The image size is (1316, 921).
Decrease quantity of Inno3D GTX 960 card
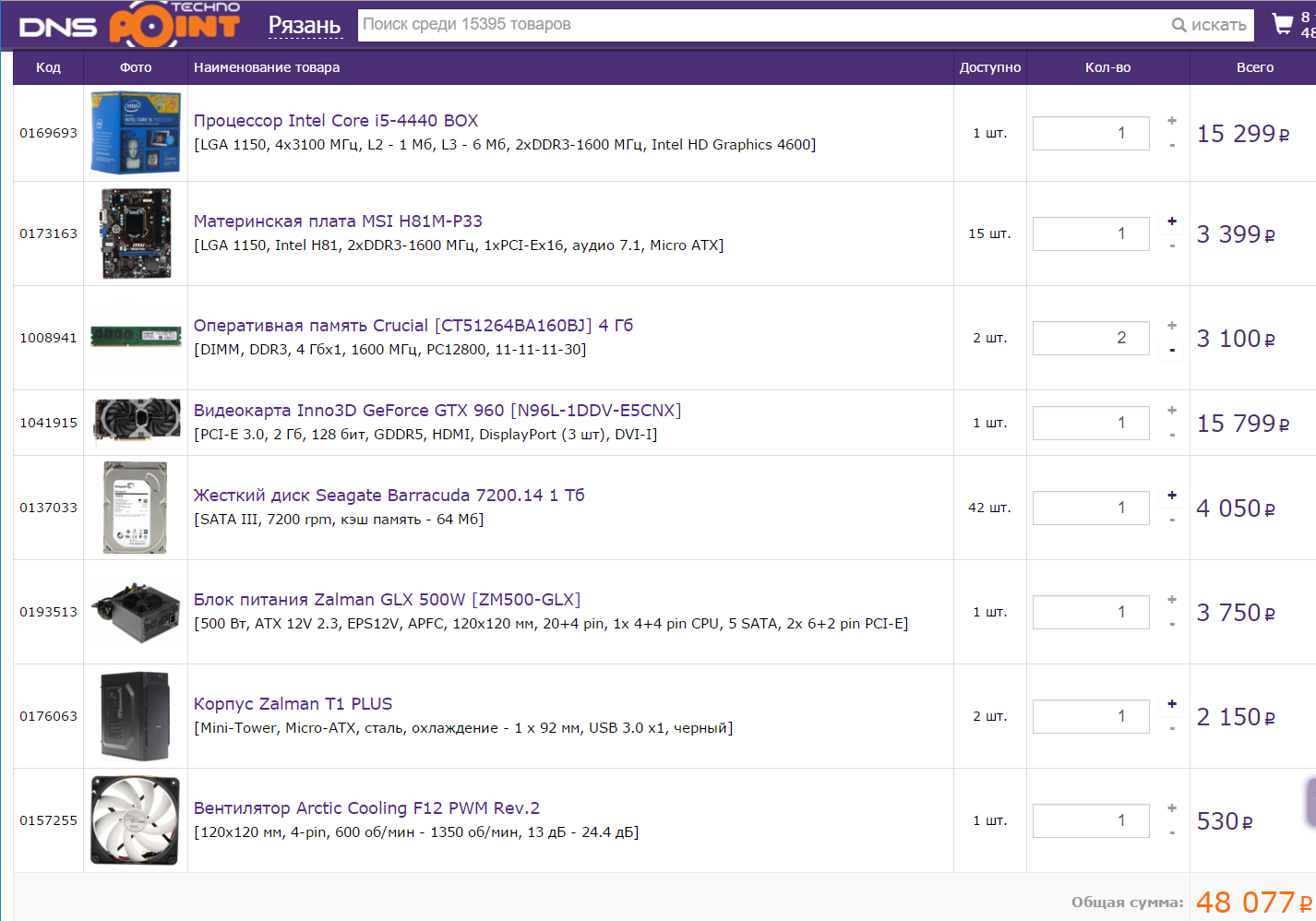pos(1172,436)
